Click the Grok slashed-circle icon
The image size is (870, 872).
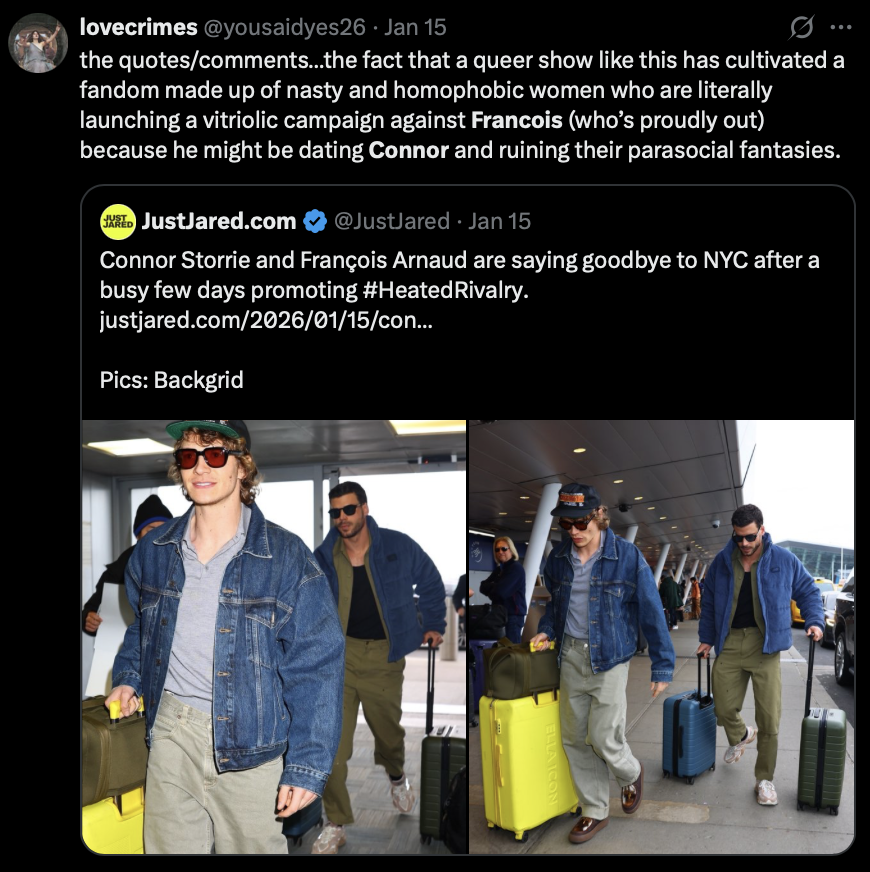click(x=801, y=27)
